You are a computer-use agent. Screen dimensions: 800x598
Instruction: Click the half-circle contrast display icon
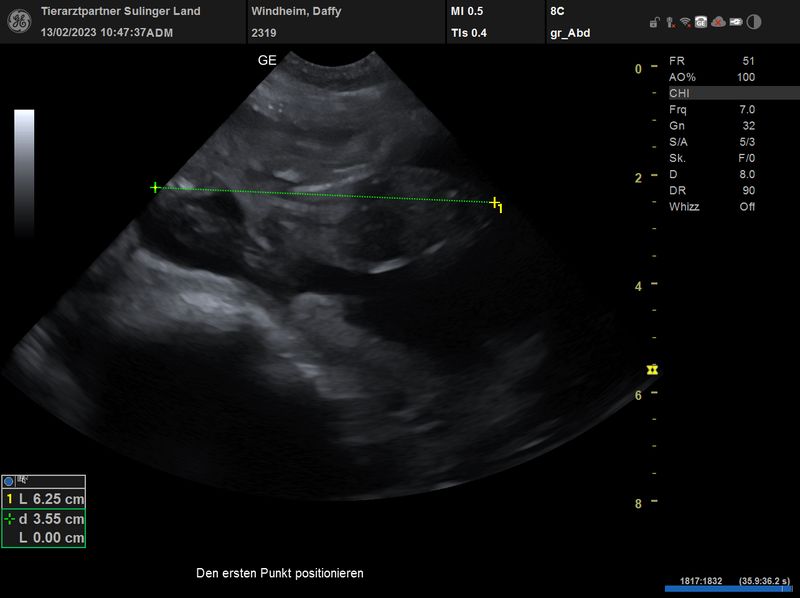pyautogui.click(x=754, y=22)
